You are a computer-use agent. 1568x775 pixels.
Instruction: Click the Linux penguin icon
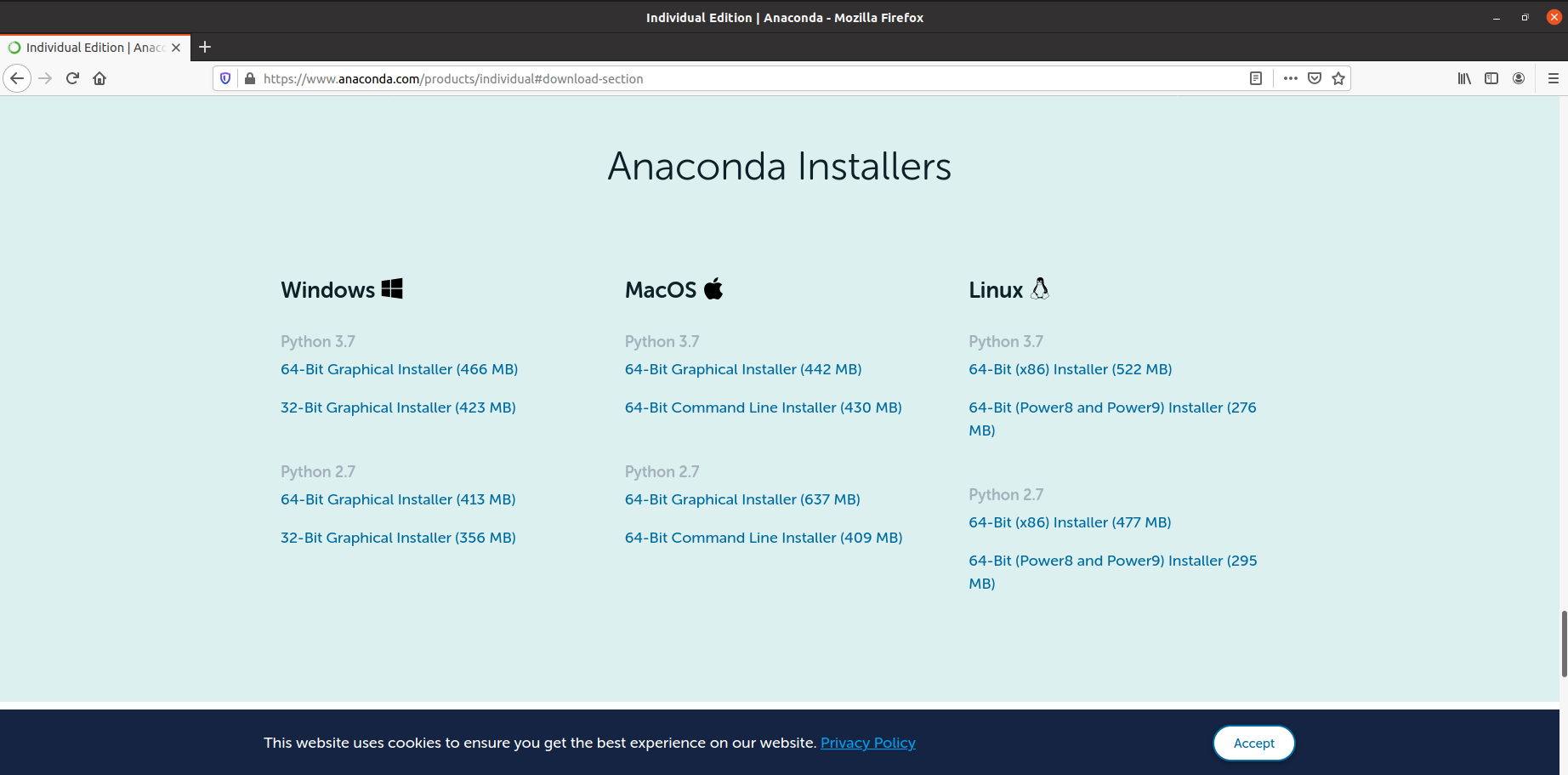click(1040, 288)
